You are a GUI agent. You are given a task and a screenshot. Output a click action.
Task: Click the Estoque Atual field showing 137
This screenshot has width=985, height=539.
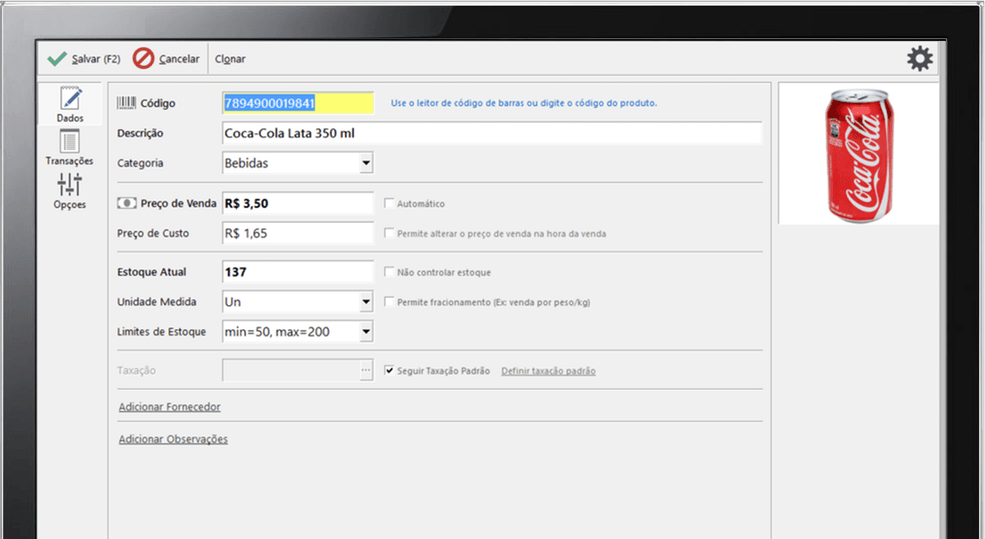pos(298,272)
